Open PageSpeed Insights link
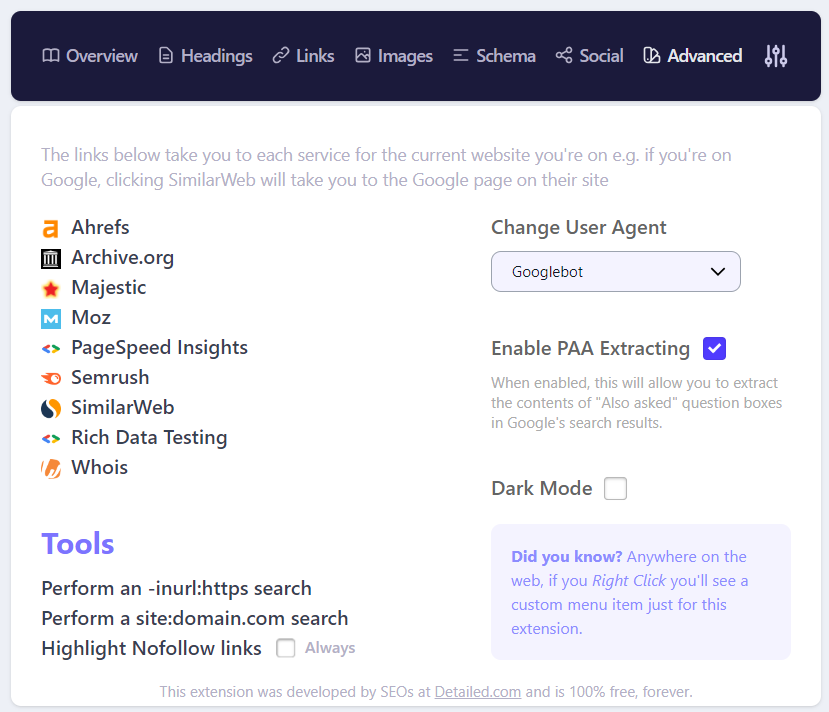This screenshot has width=829, height=712. click(x=159, y=348)
